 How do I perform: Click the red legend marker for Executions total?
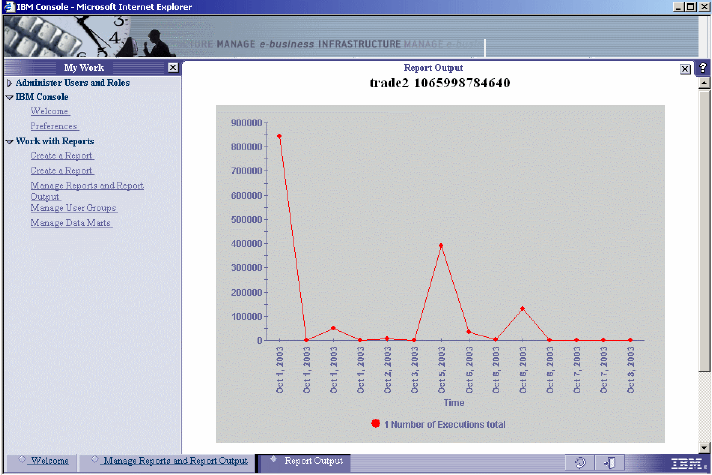pos(376,424)
